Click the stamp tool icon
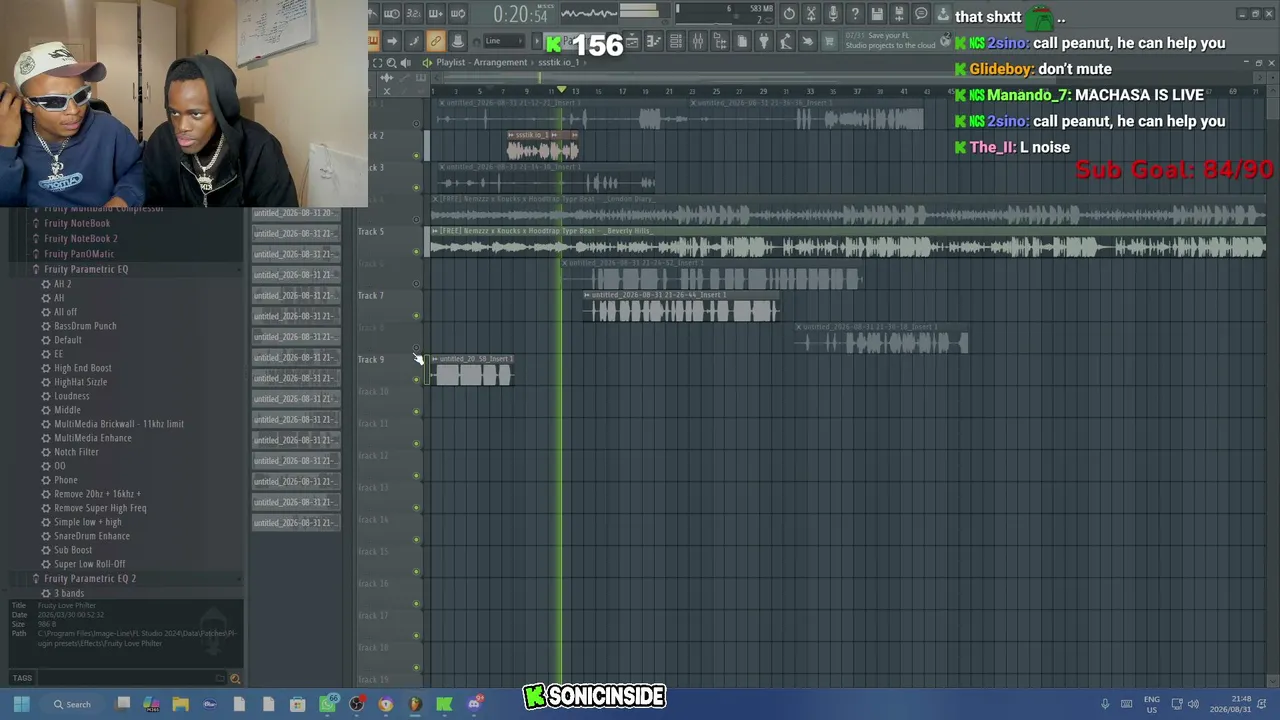This screenshot has width=1280, height=720. [x=457, y=41]
